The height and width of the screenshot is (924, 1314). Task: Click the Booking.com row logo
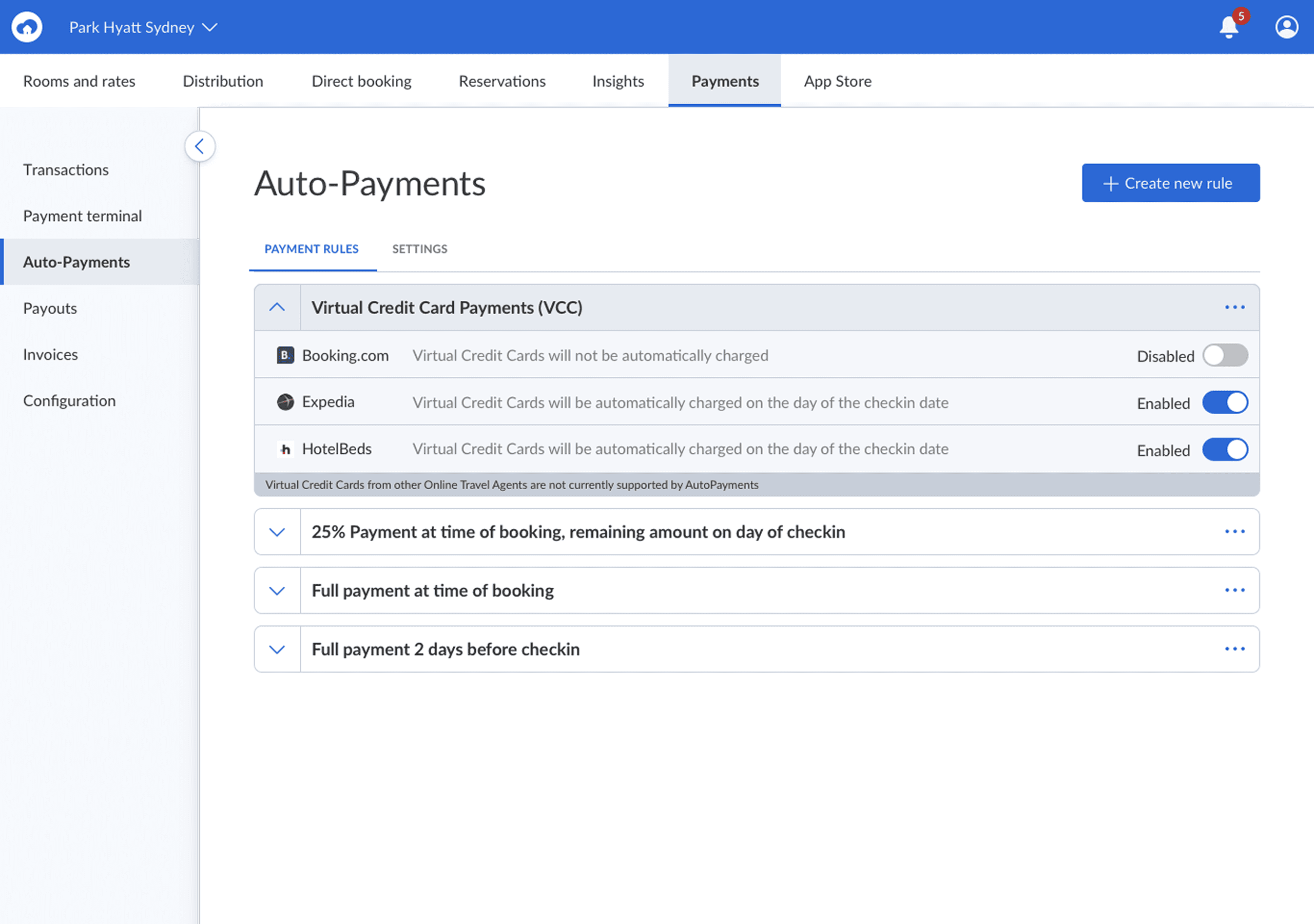click(285, 356)
